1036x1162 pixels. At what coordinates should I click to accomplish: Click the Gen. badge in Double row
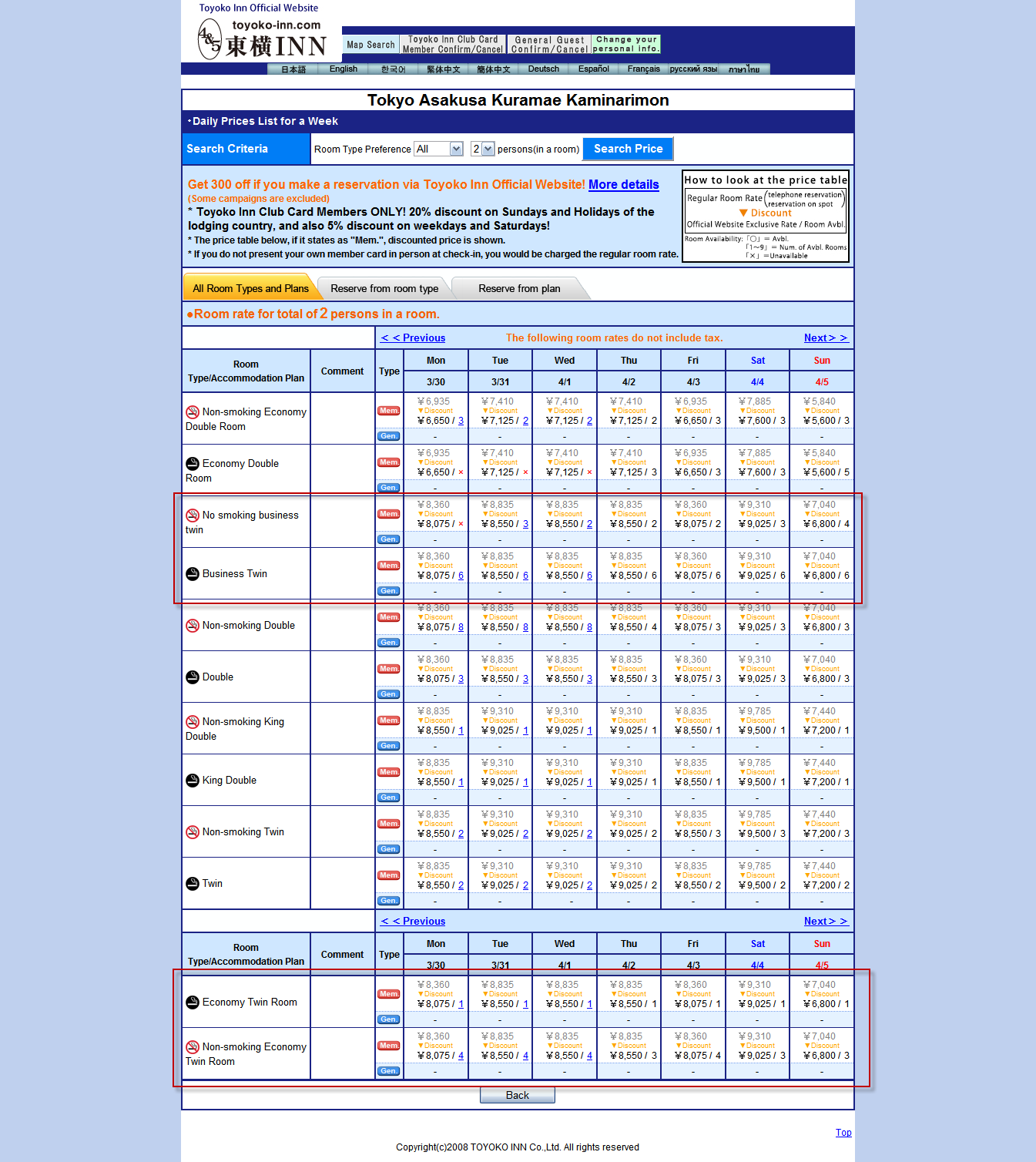tap(389, 694)
